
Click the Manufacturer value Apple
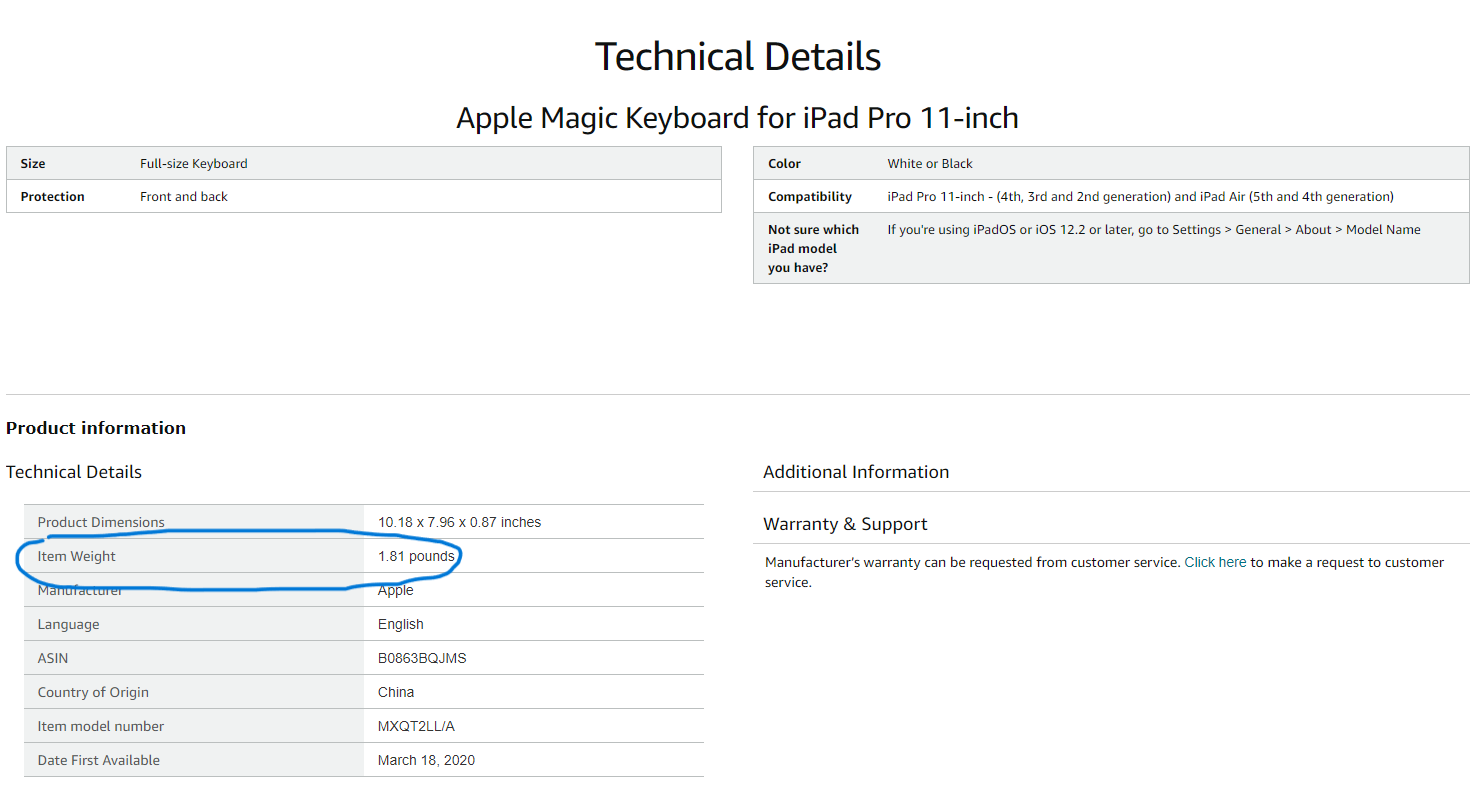coord(396,590)
